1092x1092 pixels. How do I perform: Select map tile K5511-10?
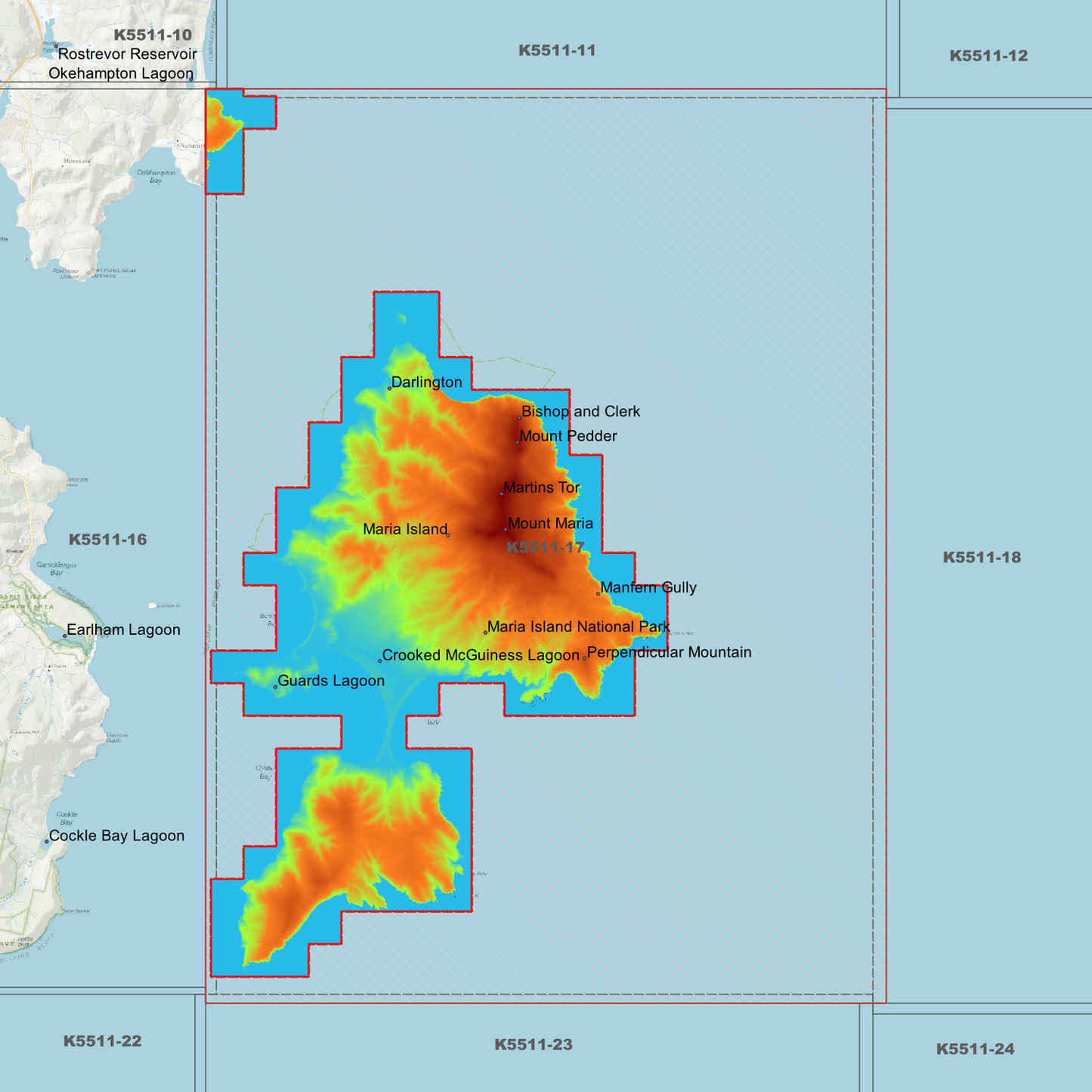pyautogui.click(x=153, y=35)
